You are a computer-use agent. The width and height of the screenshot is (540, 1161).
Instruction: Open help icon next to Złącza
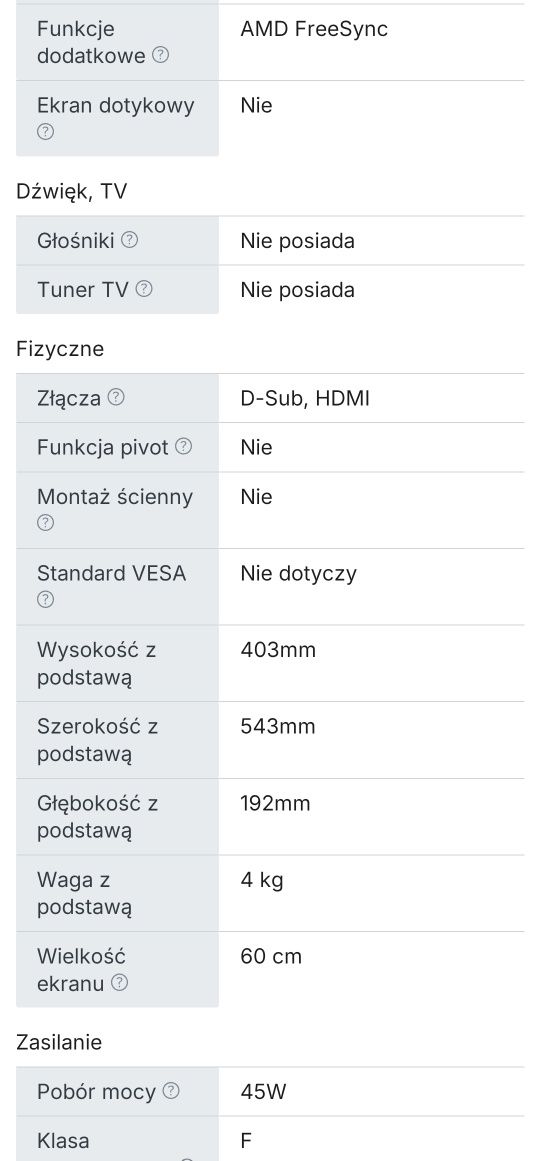pyautogui.click(x=116, y=398)
